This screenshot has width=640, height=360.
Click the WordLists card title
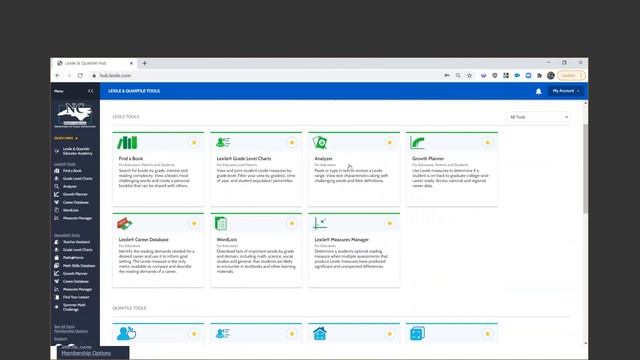pos(227,240)
